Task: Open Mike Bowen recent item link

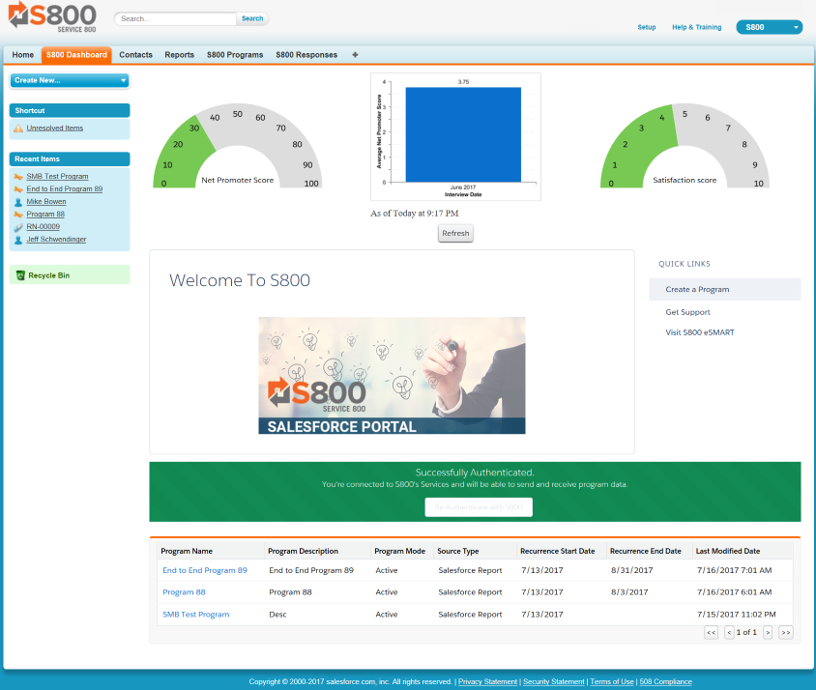Action: 46,202
